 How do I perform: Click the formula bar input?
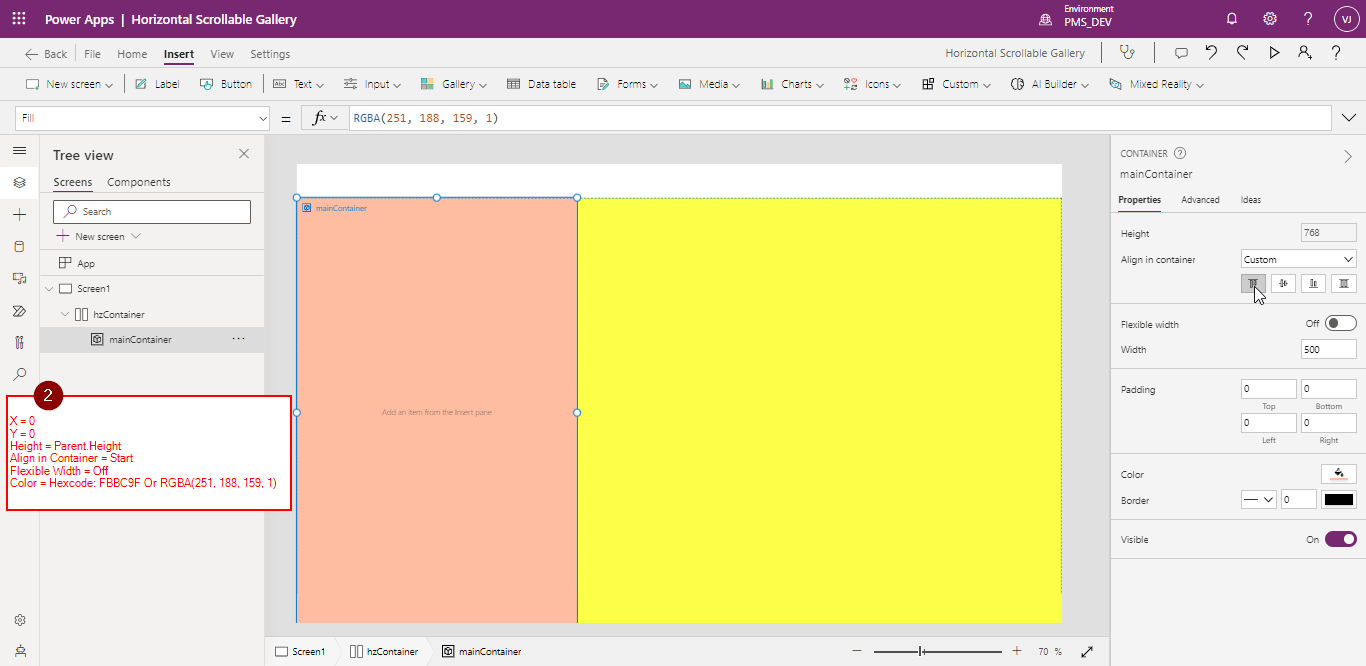840,118
